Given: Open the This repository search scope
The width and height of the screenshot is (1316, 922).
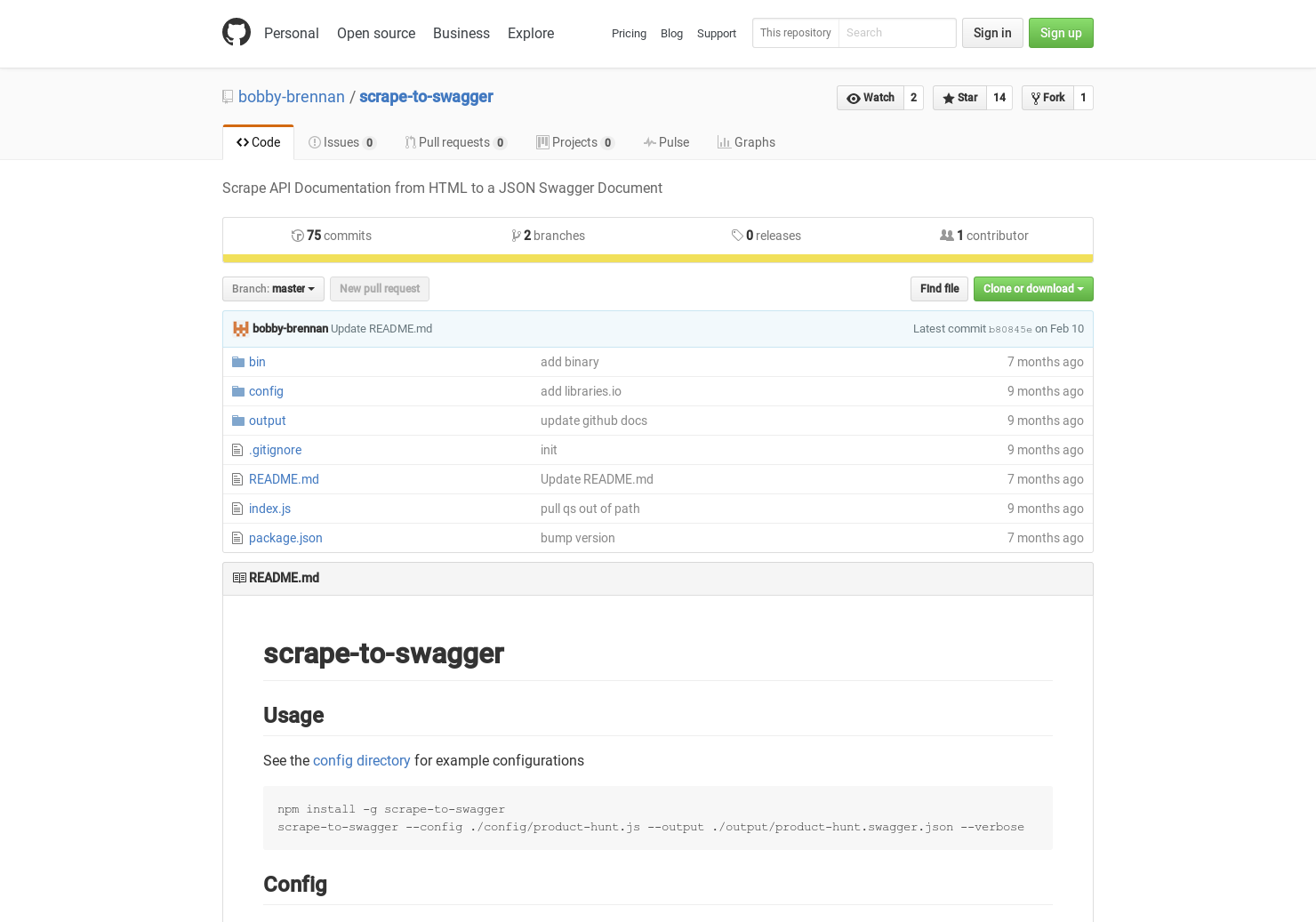Looking at the screenshot, I should pos(796,33).
